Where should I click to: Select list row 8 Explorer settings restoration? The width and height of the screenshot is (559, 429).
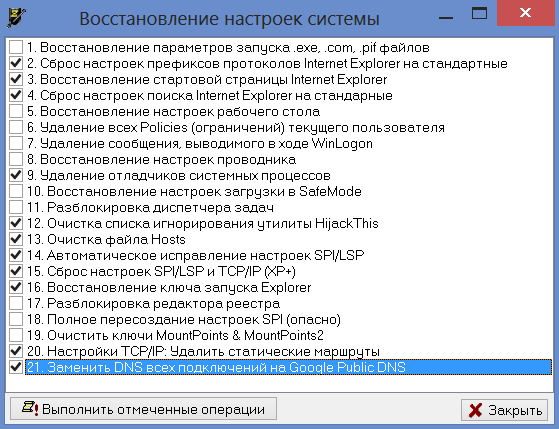point(161,159)
